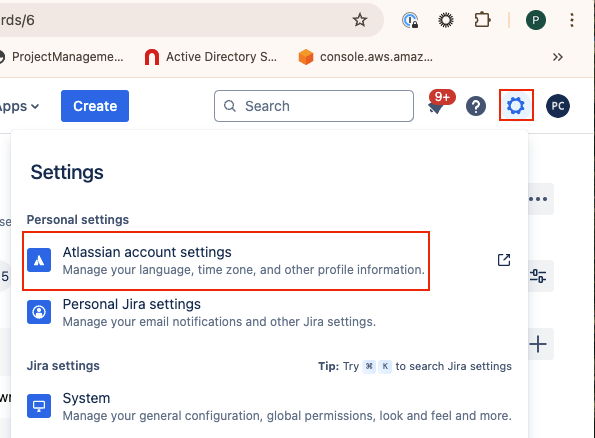
Task: Open the Jira help question mark icon
Action: tap(476, 106)
